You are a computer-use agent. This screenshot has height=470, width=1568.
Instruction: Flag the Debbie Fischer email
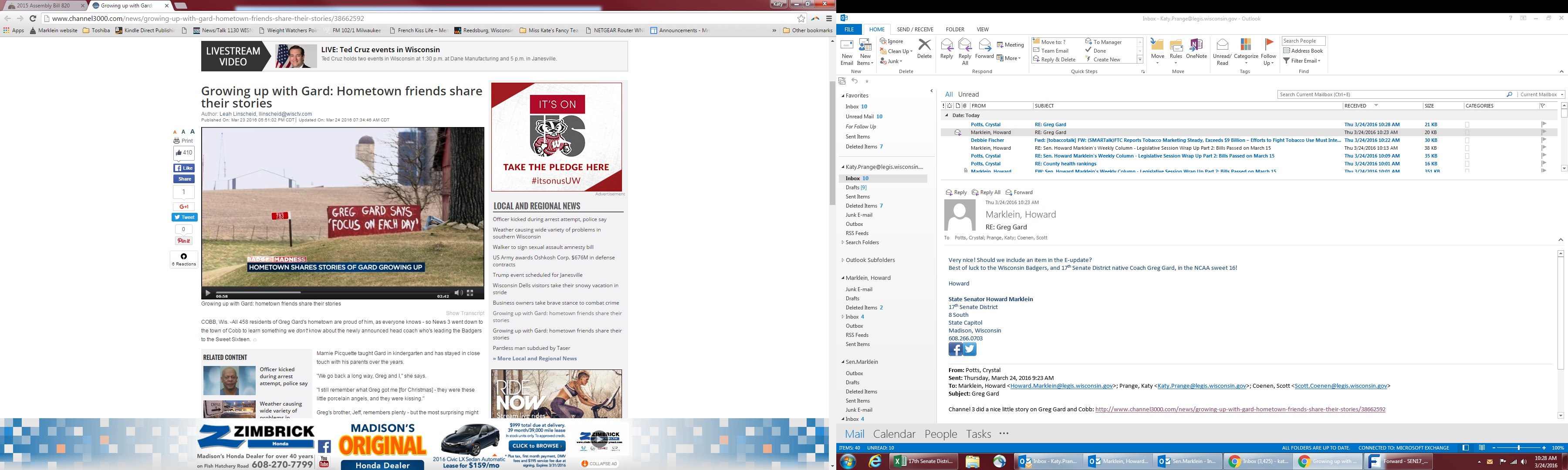point(1543,140)
